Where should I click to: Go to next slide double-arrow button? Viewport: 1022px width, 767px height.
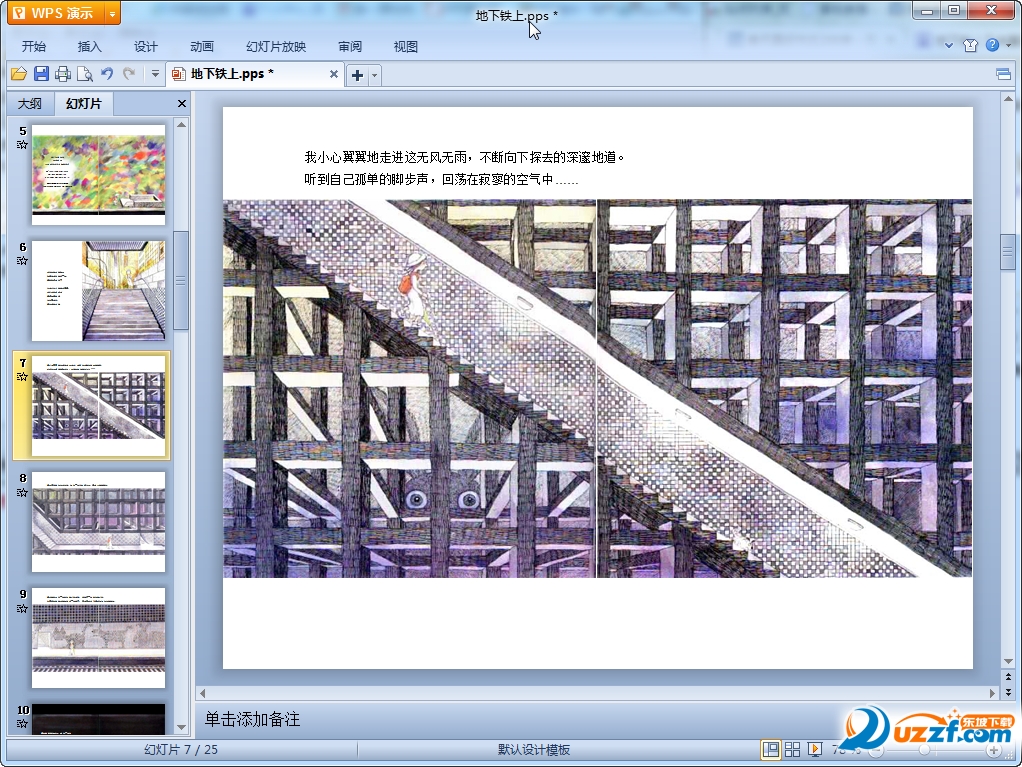(1008, 691)
